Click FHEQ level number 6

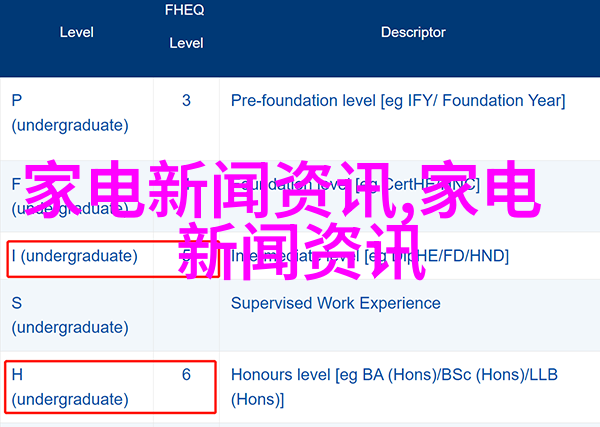pos(186,375)
